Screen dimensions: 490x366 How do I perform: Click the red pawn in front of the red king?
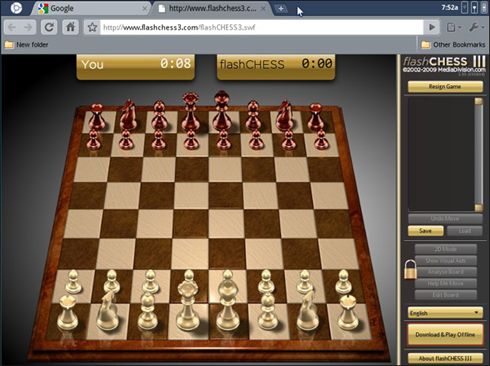coord(223,139)
